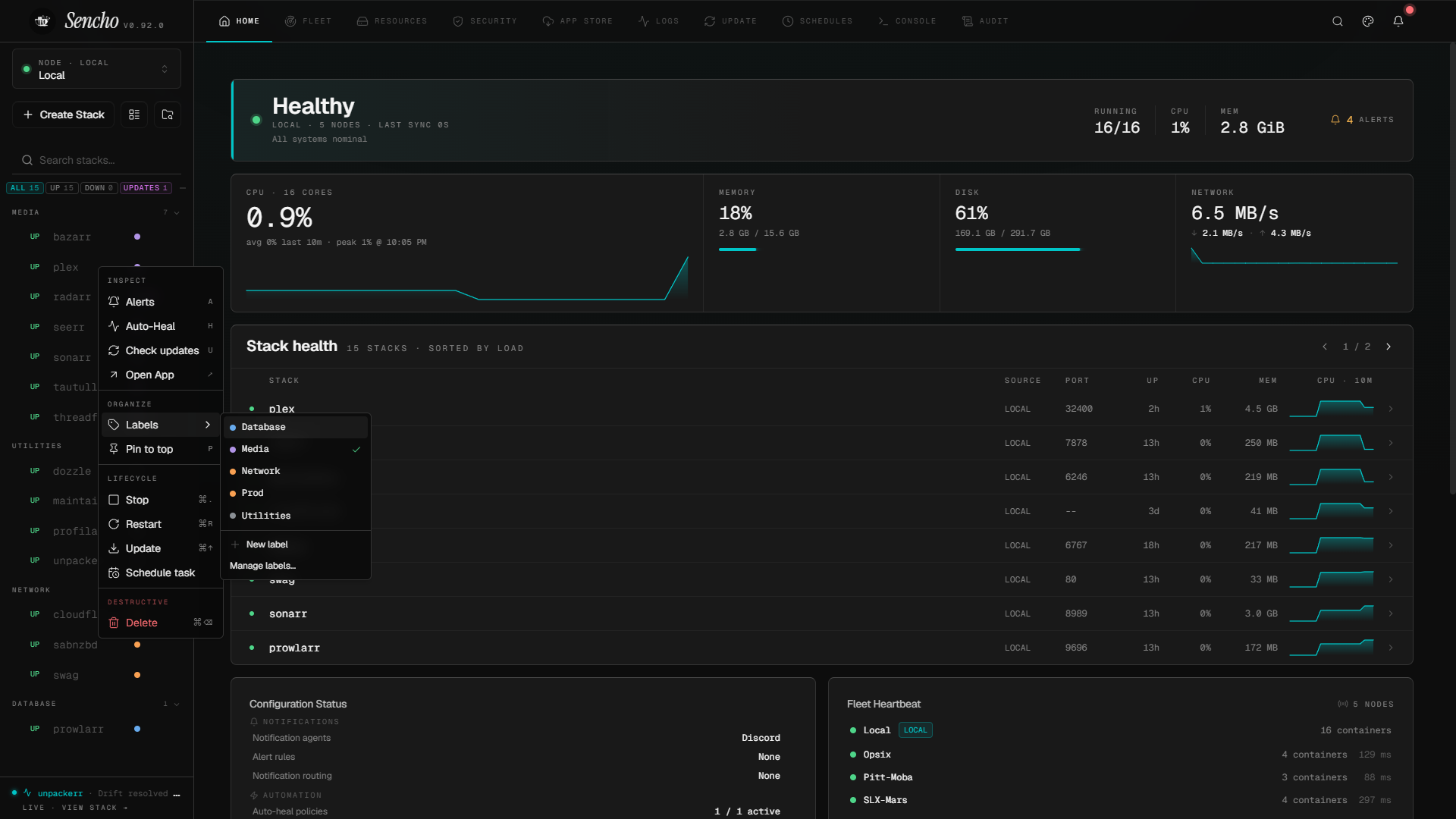Open the theme palette icon
The width and height of the screenshot is (1456, 819).
[x=1368, y=21]
